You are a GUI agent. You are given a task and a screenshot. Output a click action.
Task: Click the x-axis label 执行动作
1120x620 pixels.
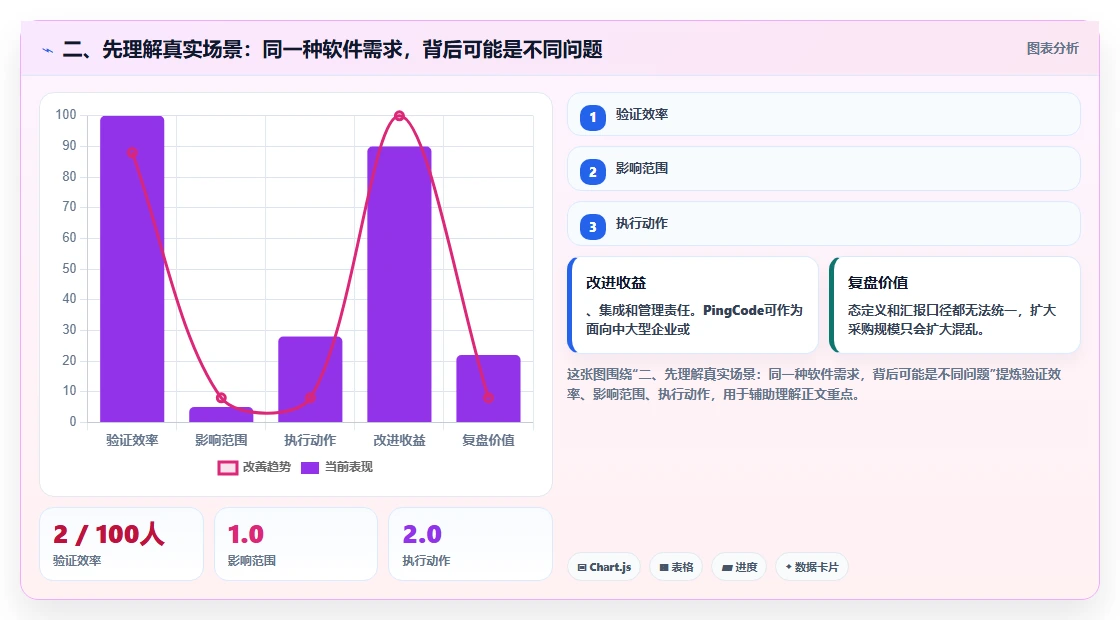pyautogui.click(x=310, y=440)
